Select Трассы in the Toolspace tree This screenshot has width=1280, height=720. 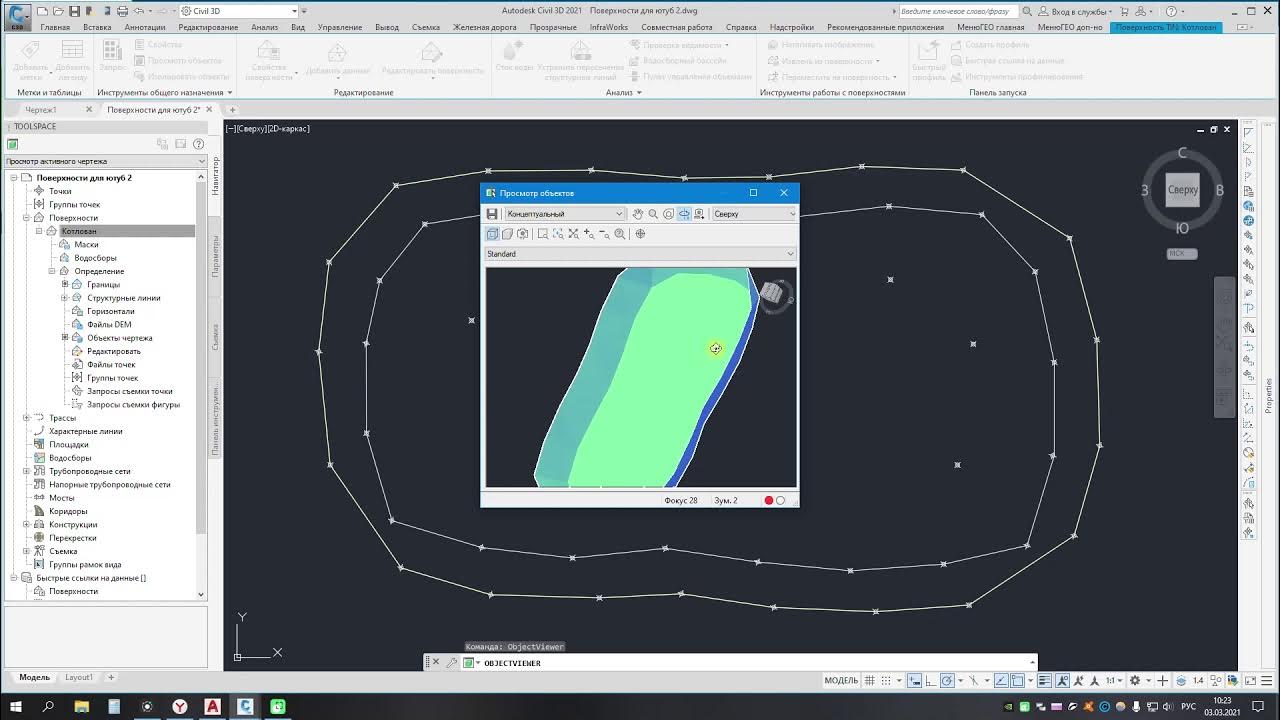point(62,418)
